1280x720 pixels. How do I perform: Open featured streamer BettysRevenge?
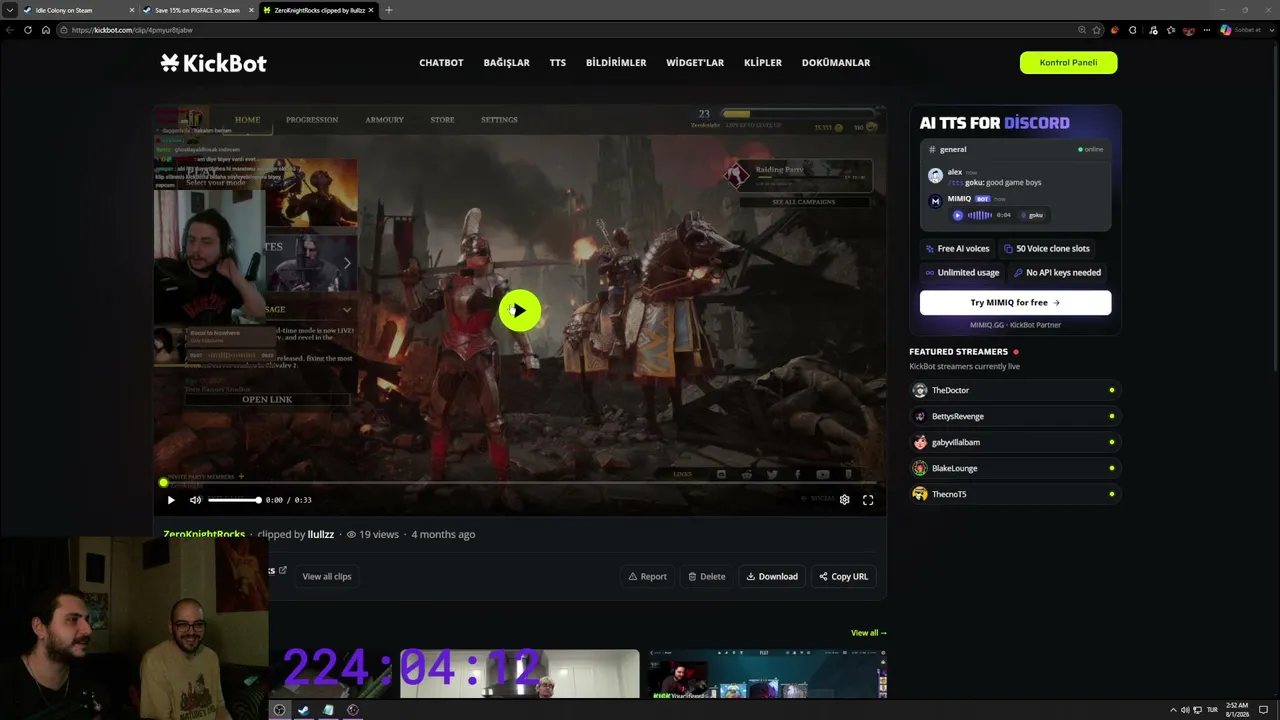point(1013,416)
